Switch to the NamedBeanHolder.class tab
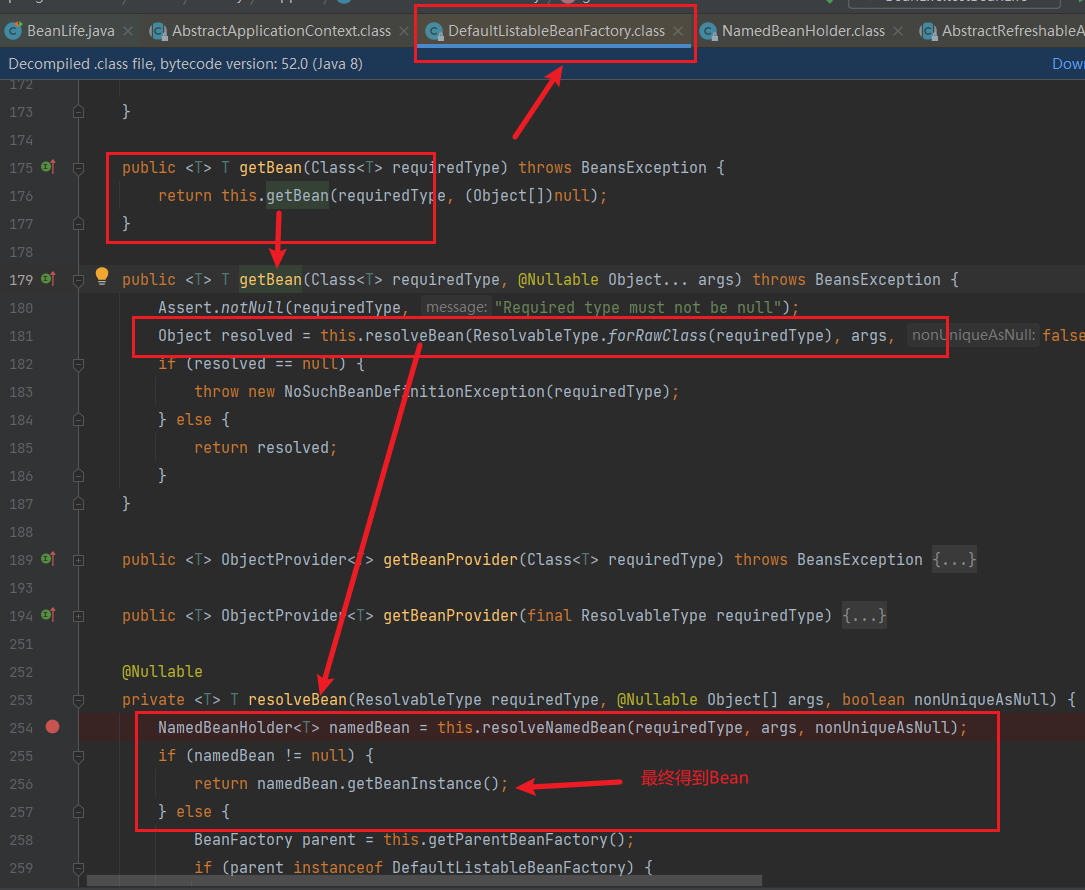 (x=803, y=31)
